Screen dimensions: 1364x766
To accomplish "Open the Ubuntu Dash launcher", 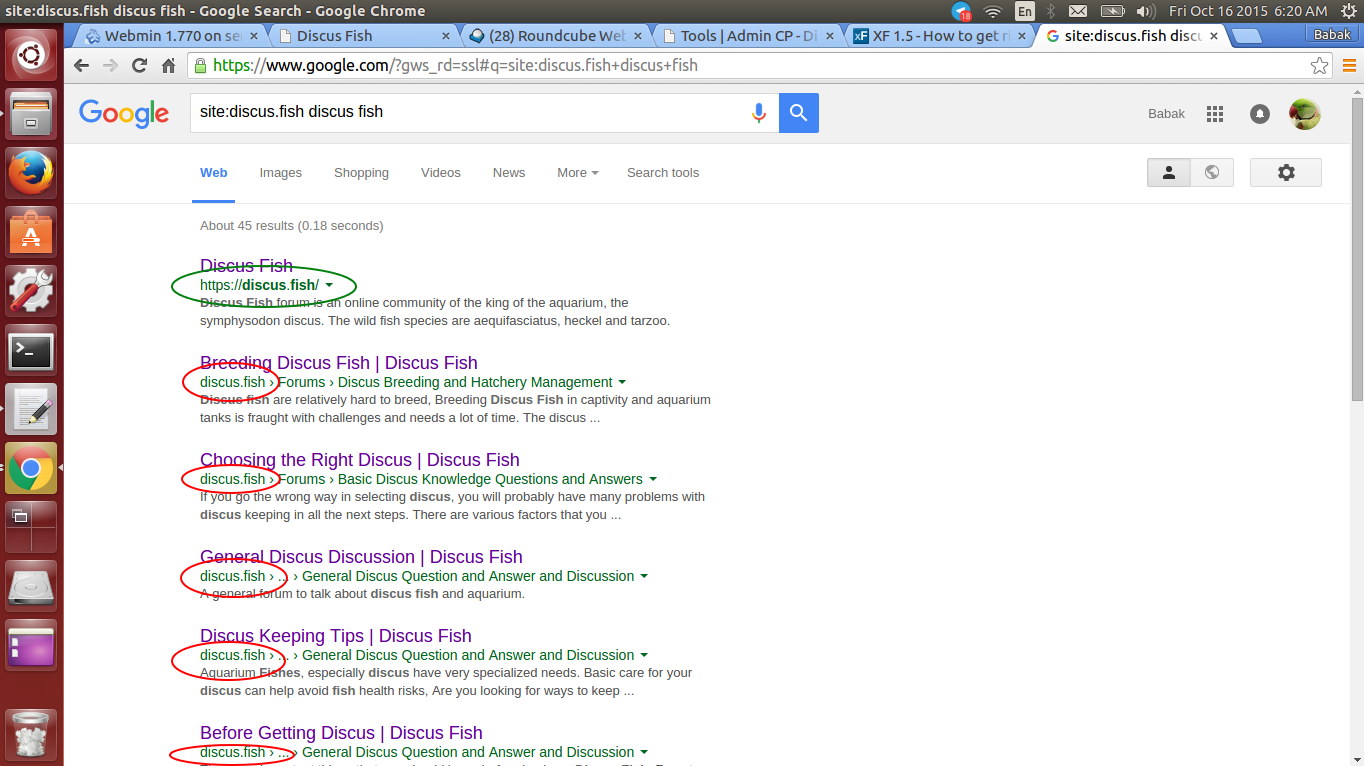I will 31,55.
